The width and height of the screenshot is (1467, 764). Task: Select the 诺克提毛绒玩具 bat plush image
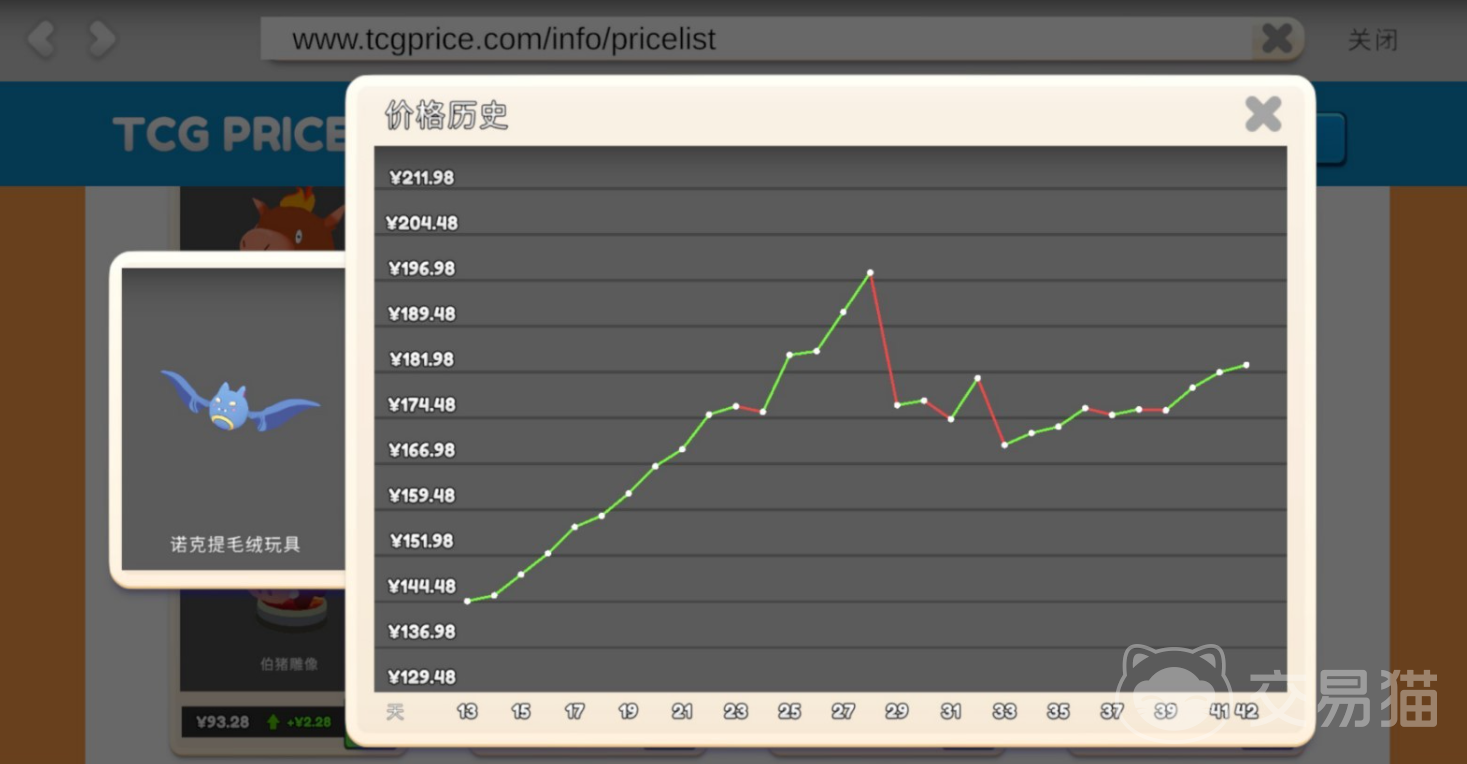[x=240, y=401]
